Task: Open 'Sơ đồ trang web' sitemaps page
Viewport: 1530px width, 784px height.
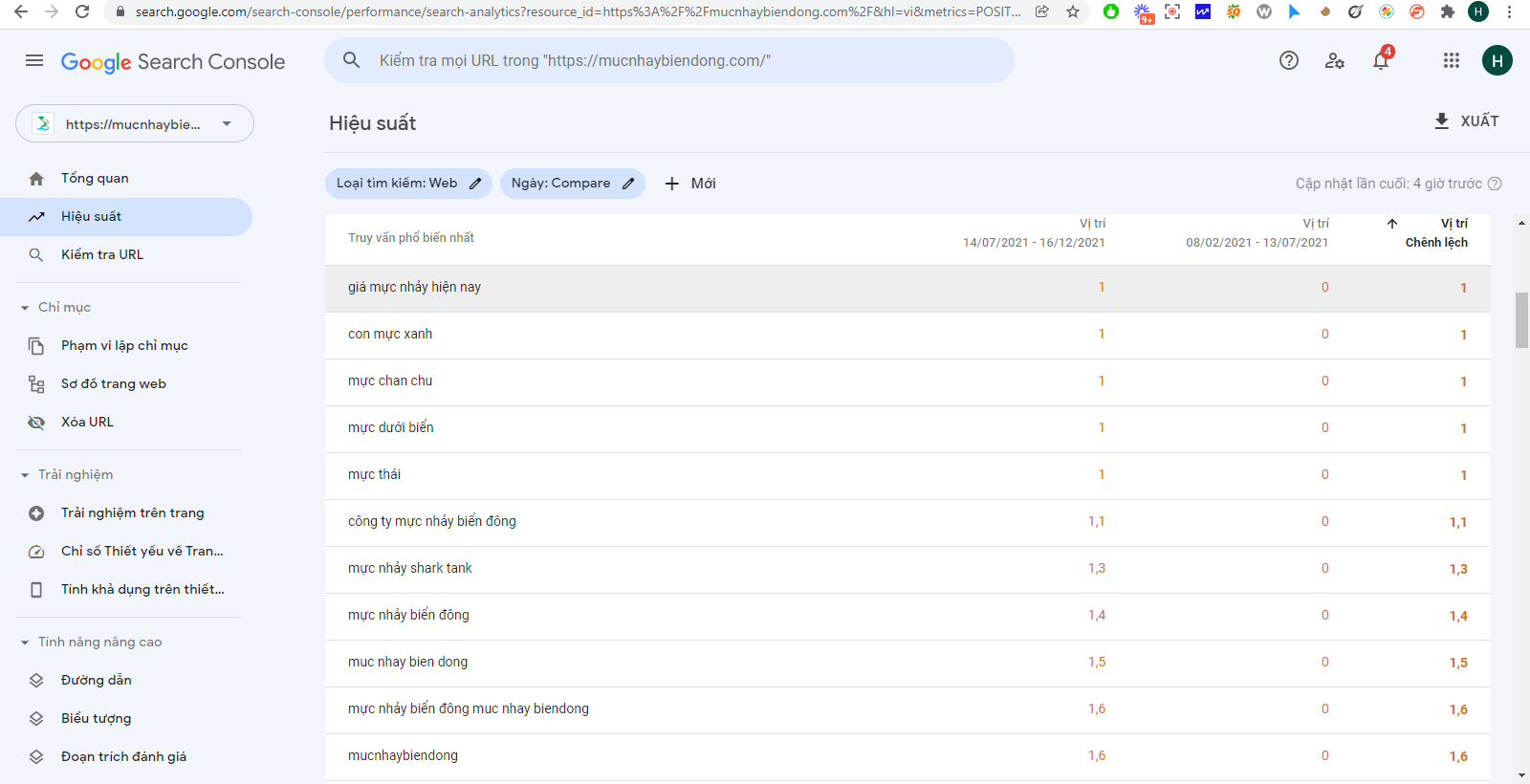Action: [113, 384]
